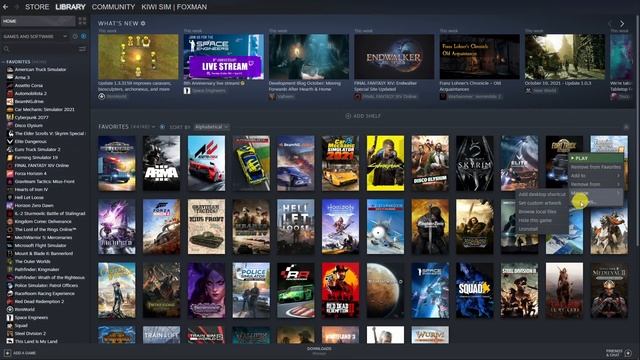
Task: Open the Car Mechanic Simulator 2021 cover
Action: [x=340, y=163]
